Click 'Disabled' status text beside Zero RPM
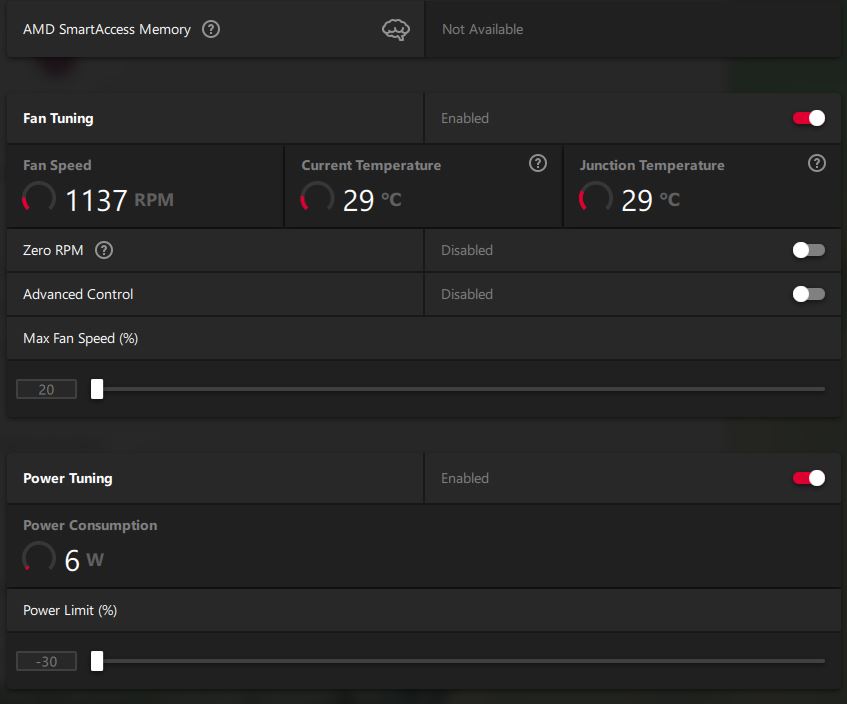 click(x=467, y=250)
